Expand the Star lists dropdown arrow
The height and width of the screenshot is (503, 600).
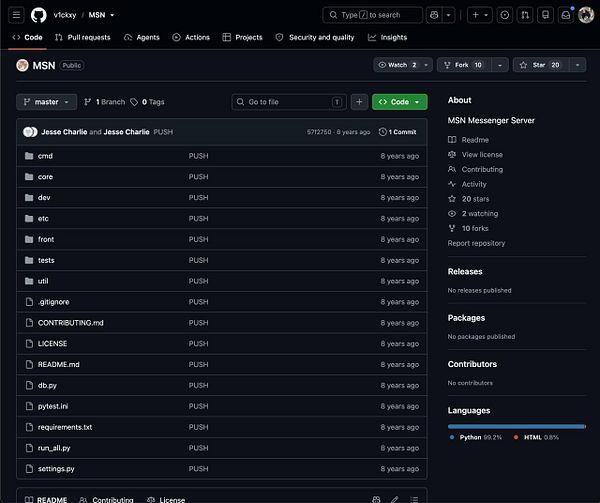point(577,65)
